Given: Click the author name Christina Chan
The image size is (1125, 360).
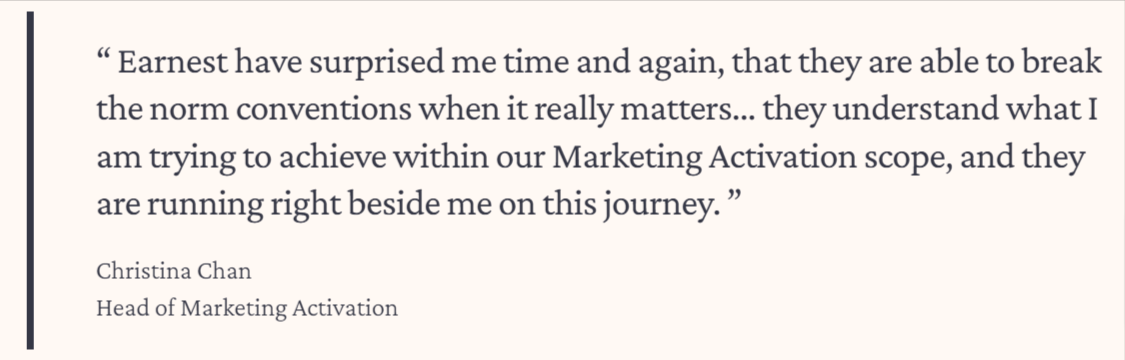Looking at the screenshot, I should coord(174,272).
